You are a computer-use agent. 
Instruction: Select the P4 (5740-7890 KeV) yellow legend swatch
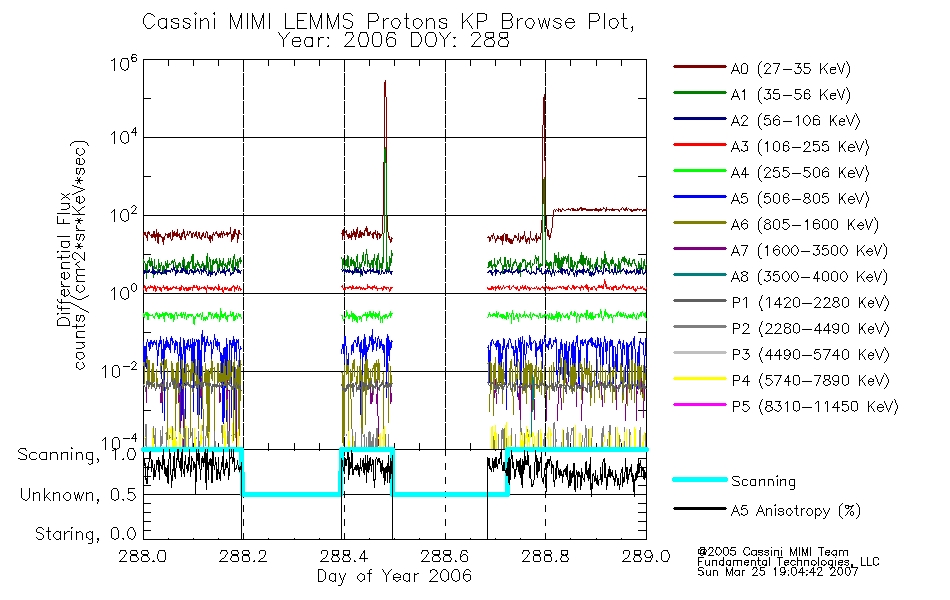[699, 379]
